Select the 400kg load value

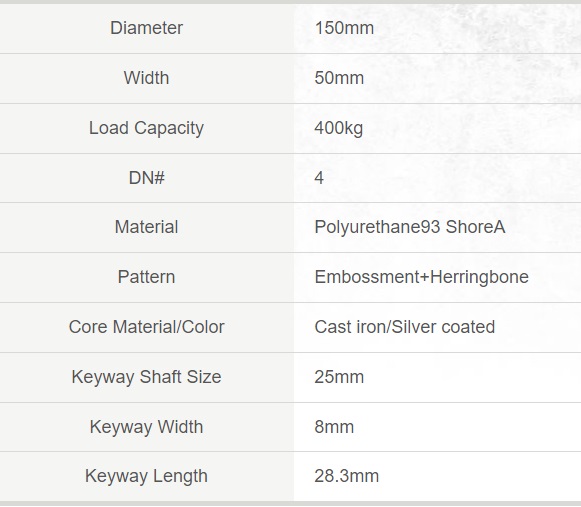click(338, 128)
